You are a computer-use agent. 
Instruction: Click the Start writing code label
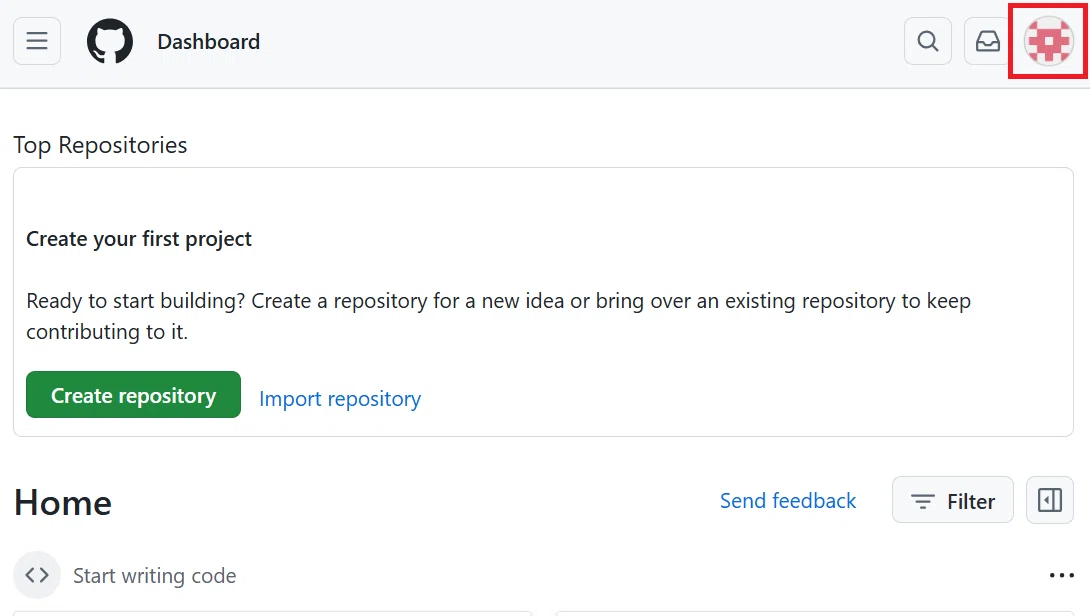[x=154, y=576]
